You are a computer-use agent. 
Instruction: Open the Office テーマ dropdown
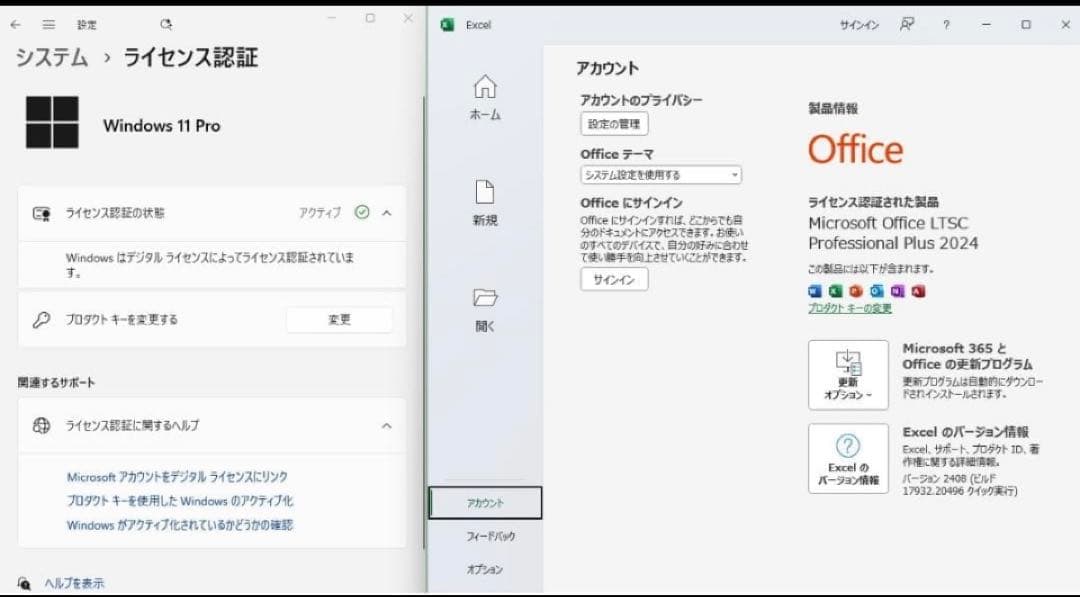[x=661, y=175]
